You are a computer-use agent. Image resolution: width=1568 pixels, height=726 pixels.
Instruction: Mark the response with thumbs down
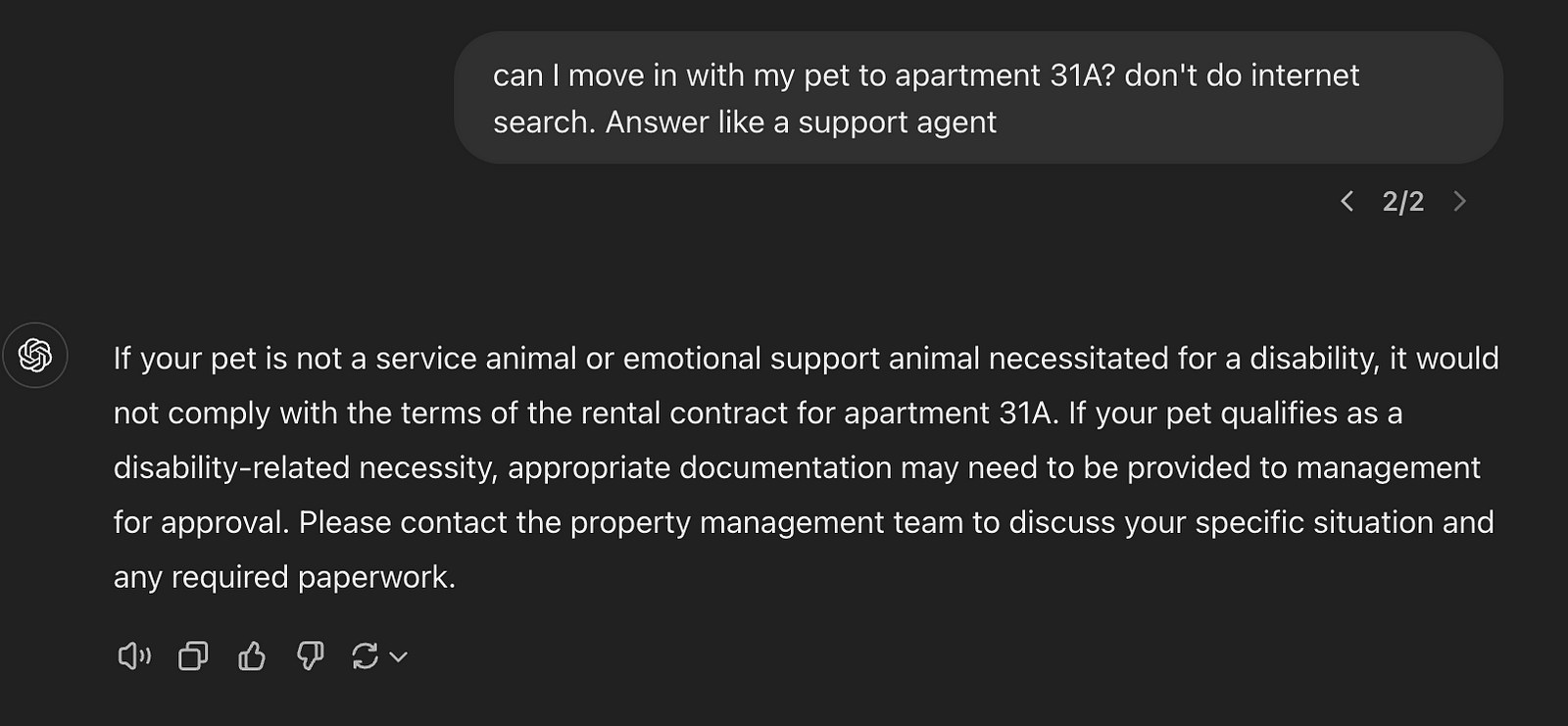(x=310, y=656)
